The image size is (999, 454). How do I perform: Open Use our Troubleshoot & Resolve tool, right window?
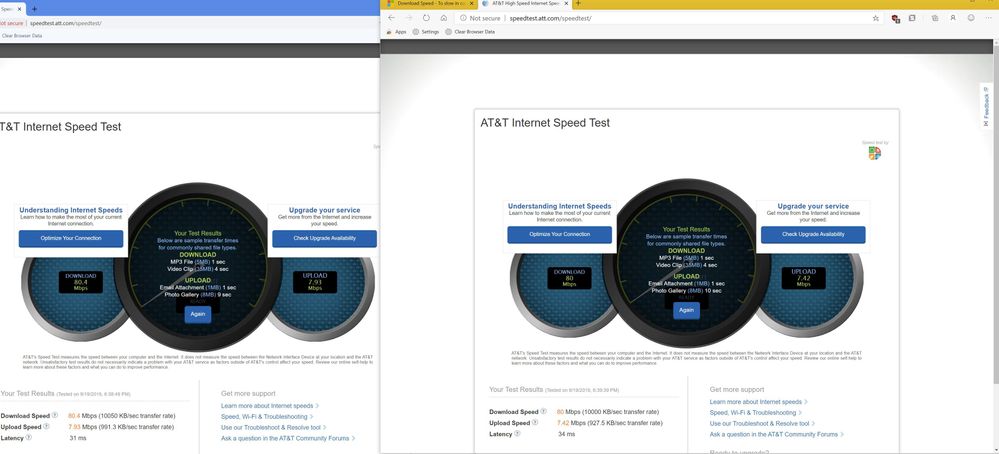pos(762,423)
